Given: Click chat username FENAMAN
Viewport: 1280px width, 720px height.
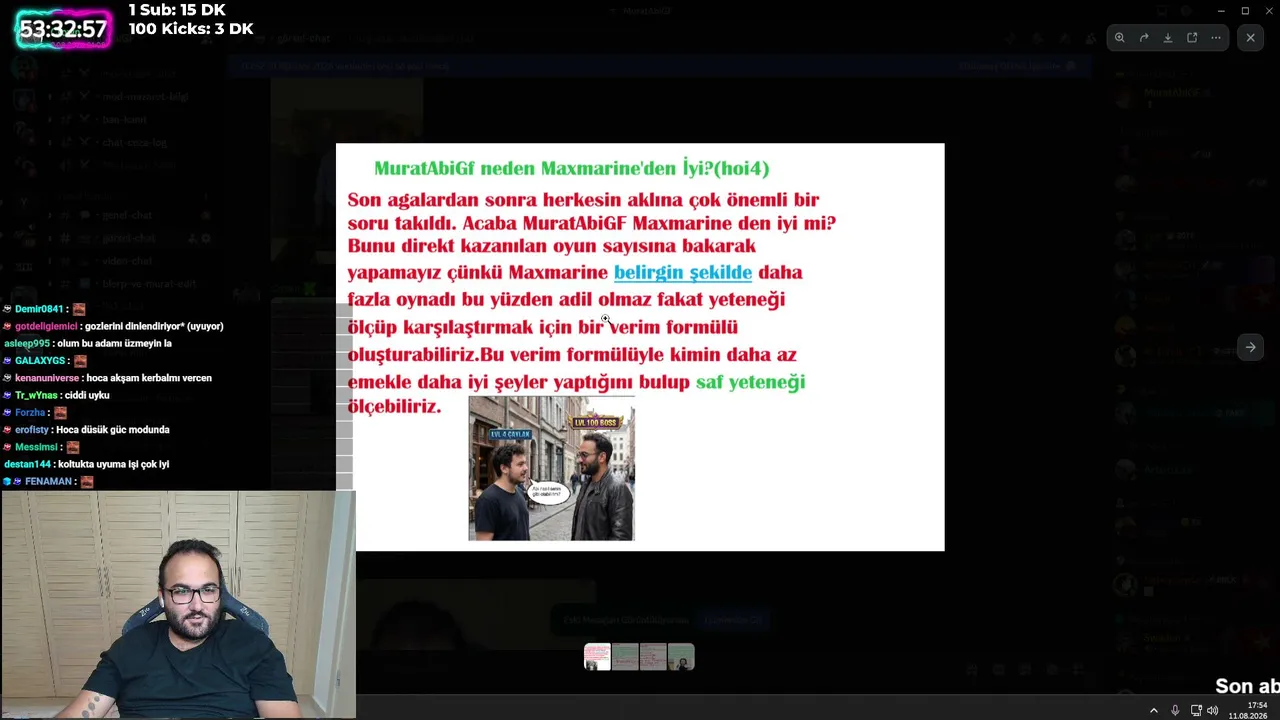Looking at the screenshot, I should (49, 482).
